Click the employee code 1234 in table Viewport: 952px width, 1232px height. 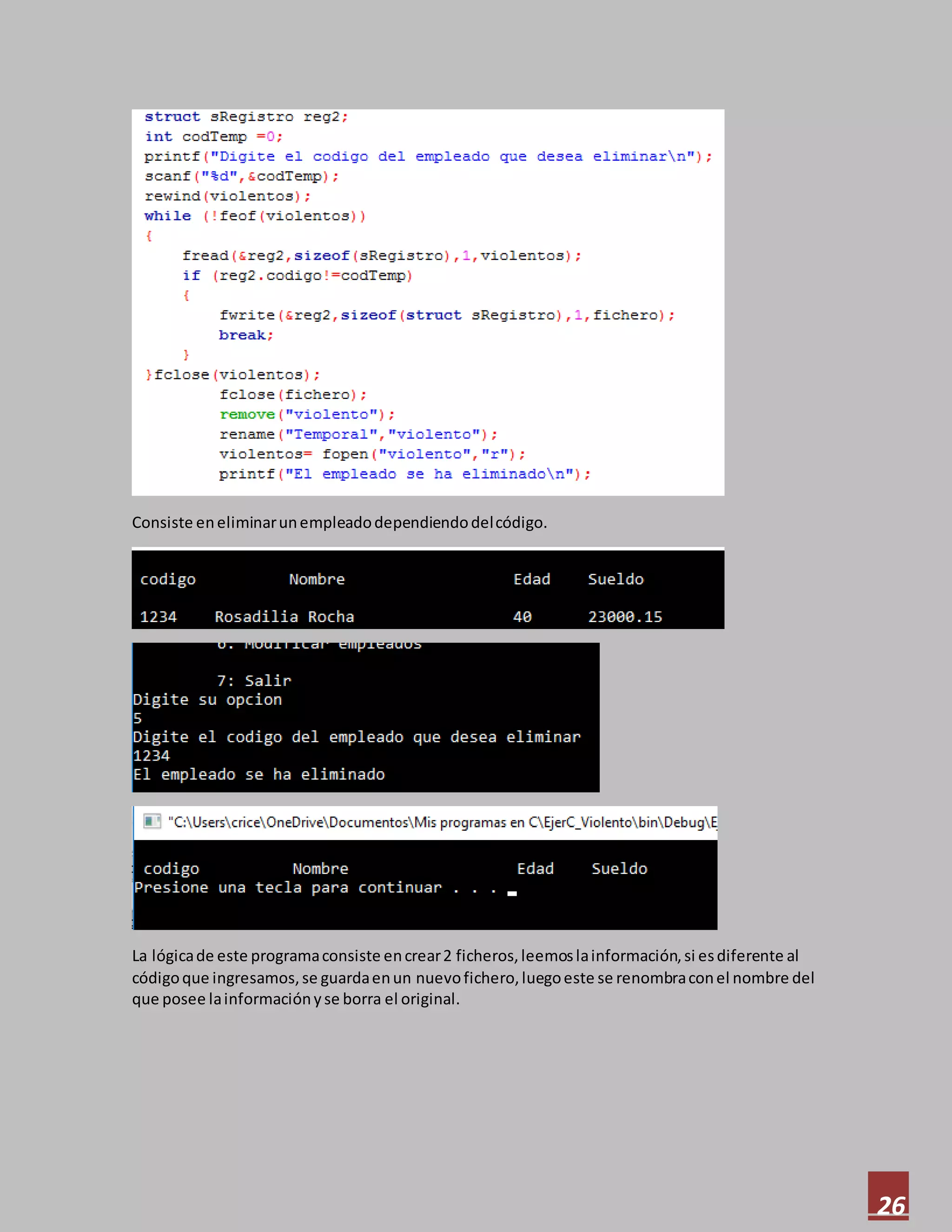tap(158, 616)
